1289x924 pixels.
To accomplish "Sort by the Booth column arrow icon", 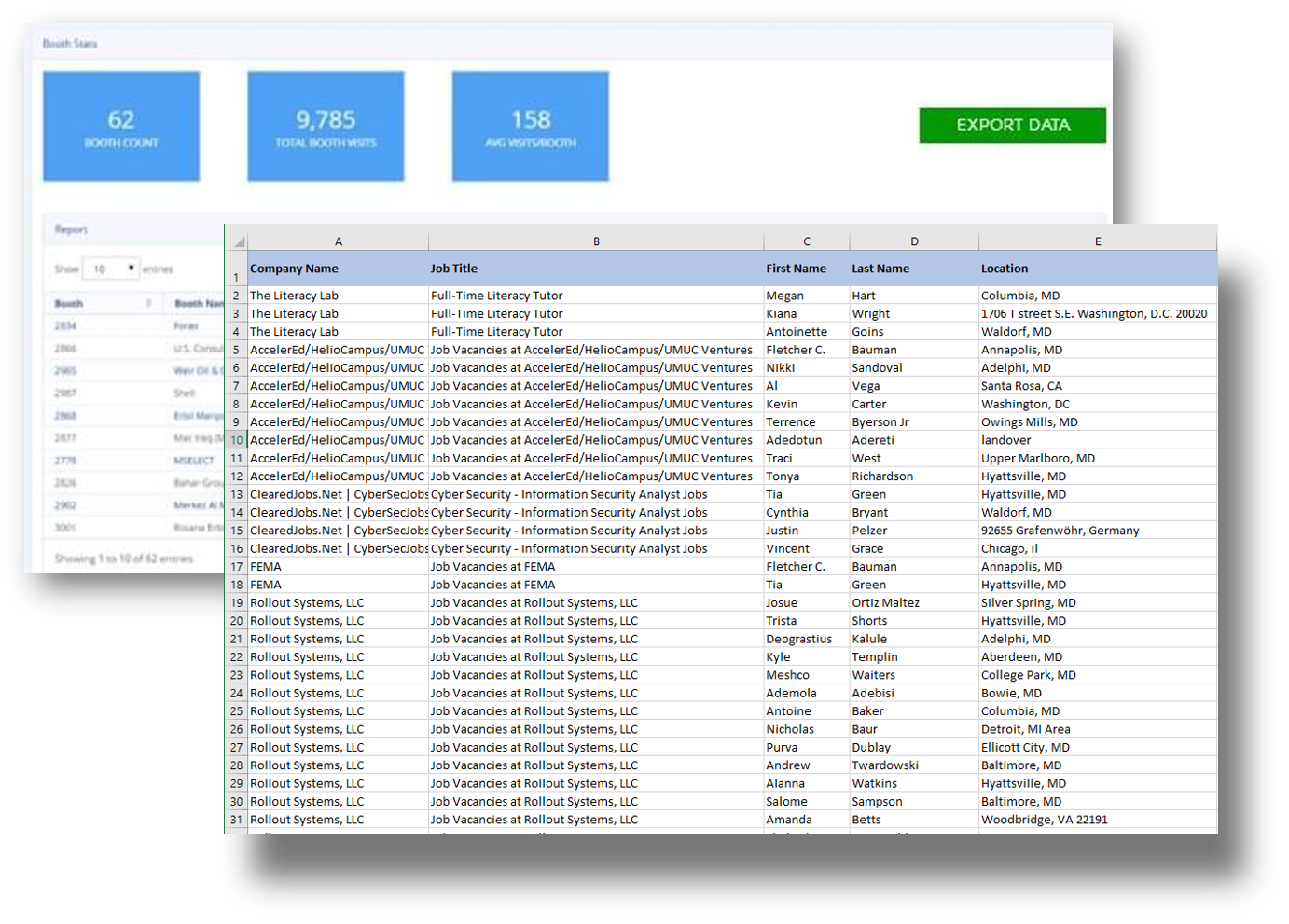I will point(149,303).
